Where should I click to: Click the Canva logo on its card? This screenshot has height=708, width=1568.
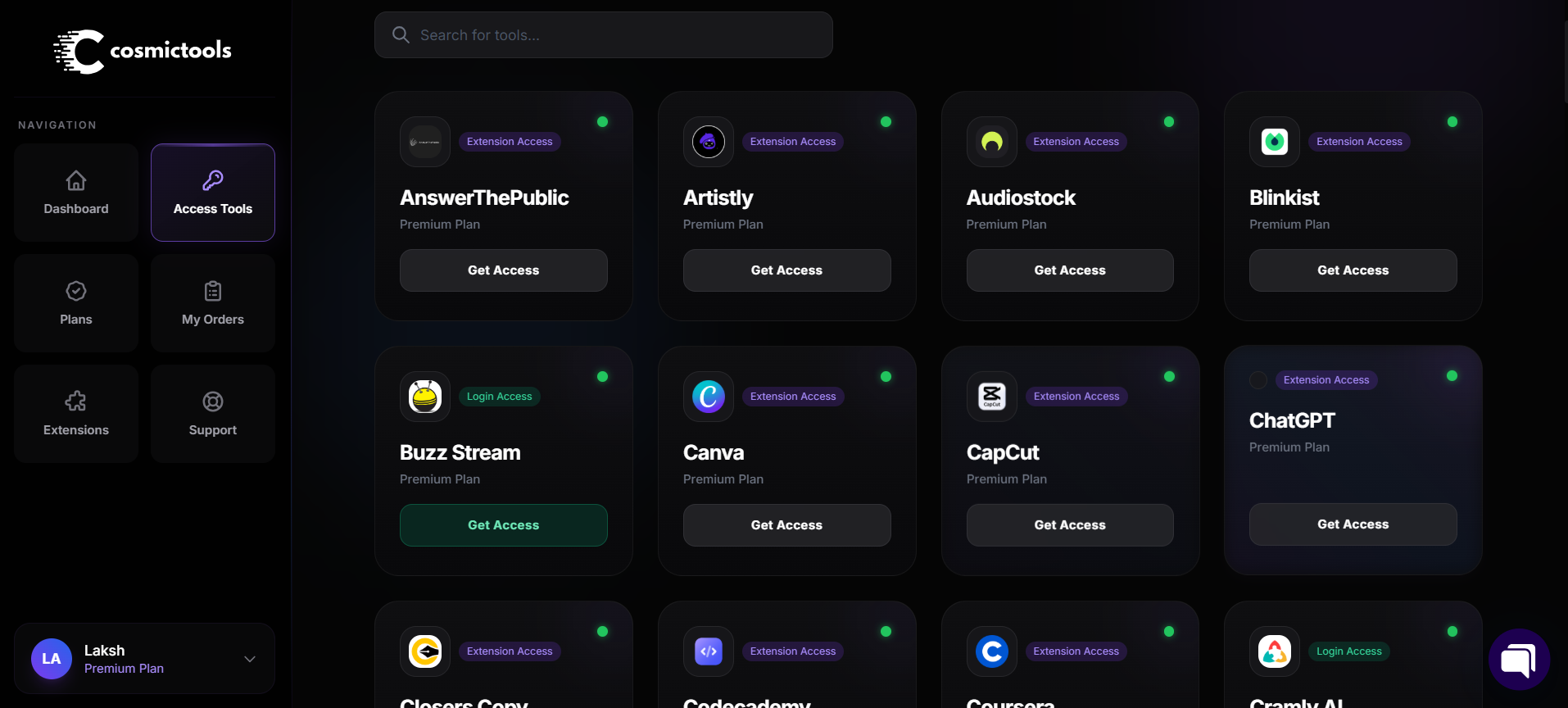point(708,396)
